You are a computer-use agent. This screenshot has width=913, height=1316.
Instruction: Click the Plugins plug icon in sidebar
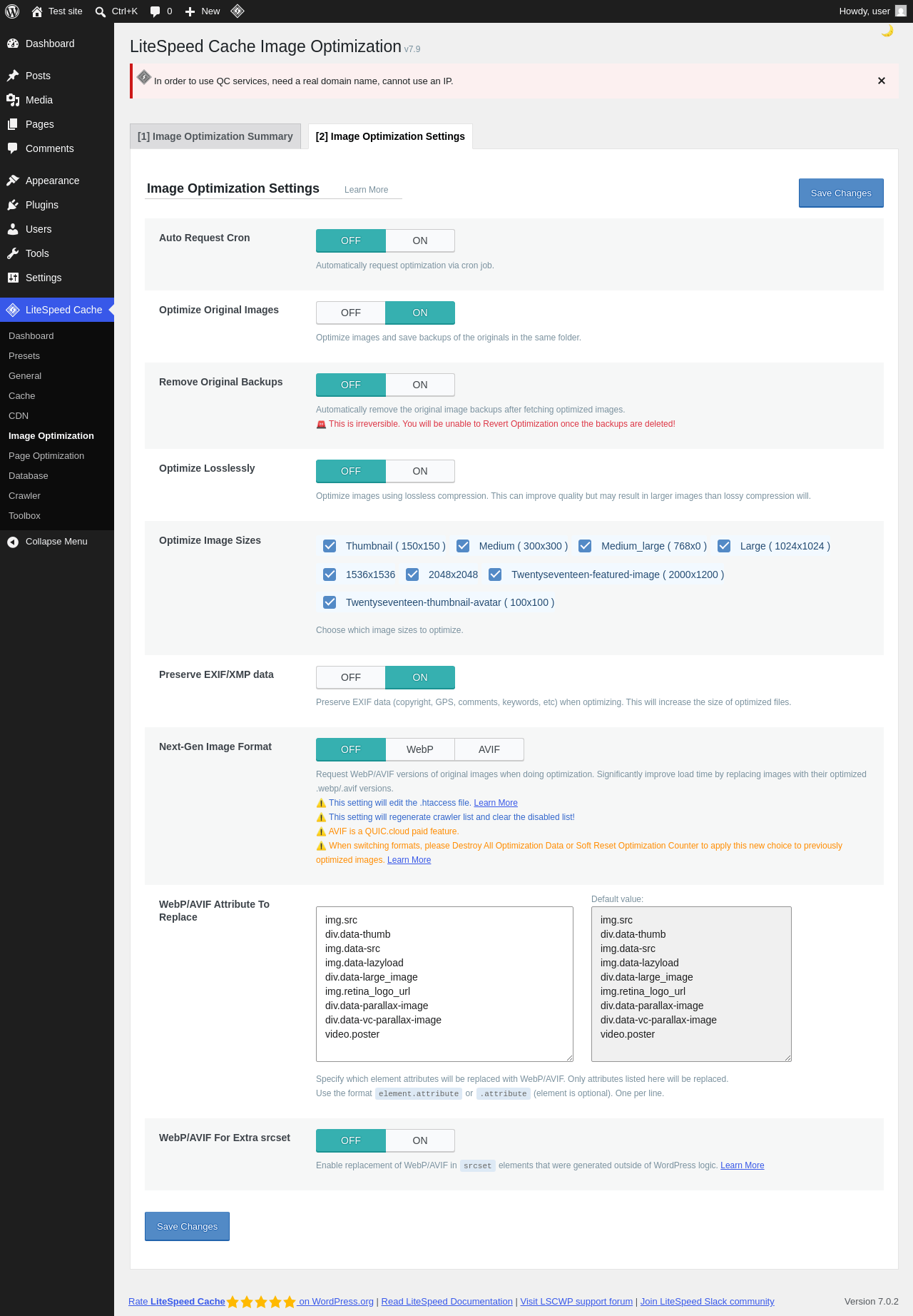pyautogui.click(x=13, y=205)
